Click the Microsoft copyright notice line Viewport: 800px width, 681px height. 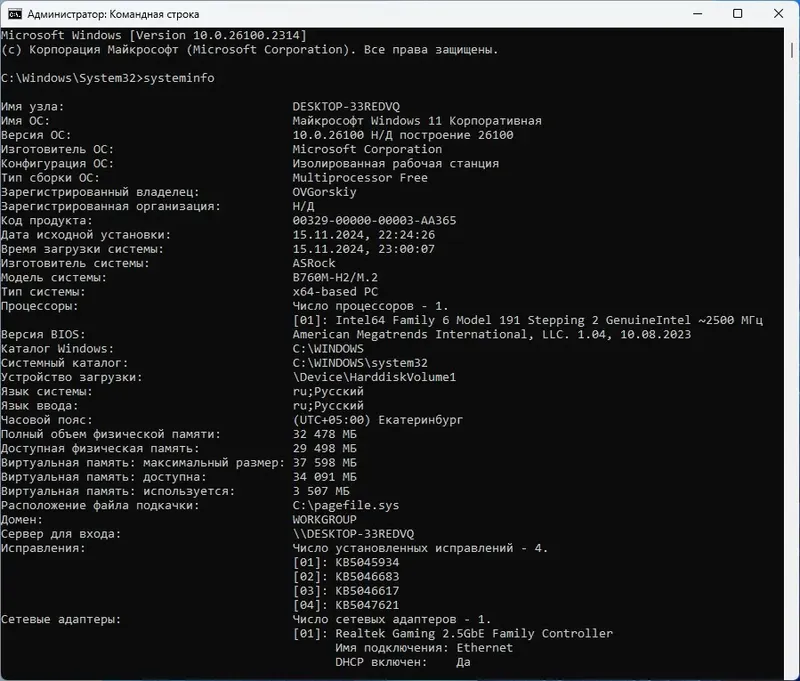pyautogui.click(x=249, y=49)
